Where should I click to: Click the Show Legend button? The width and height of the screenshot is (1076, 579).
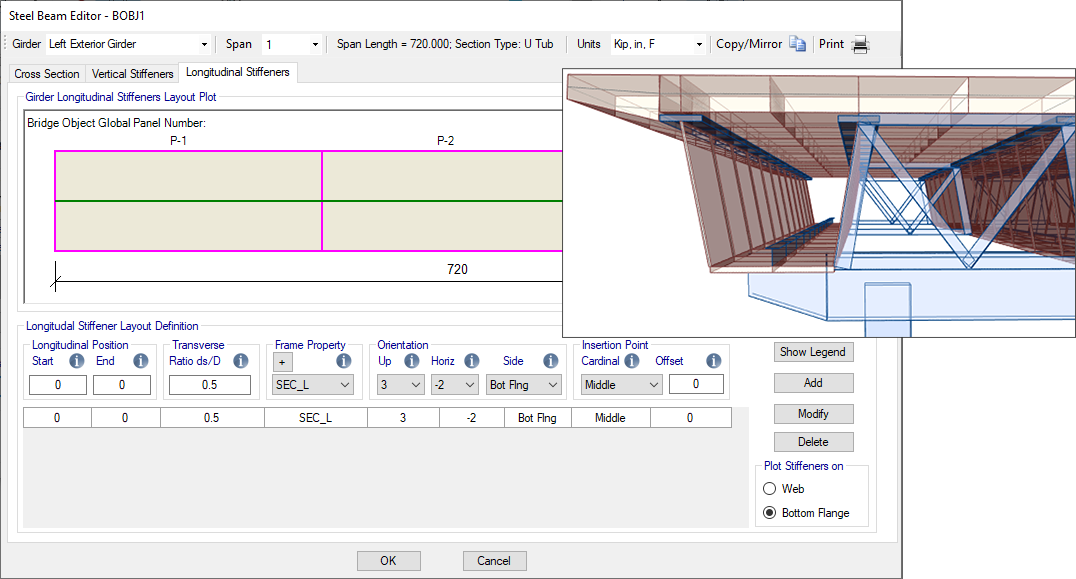(x=813, y=352)
